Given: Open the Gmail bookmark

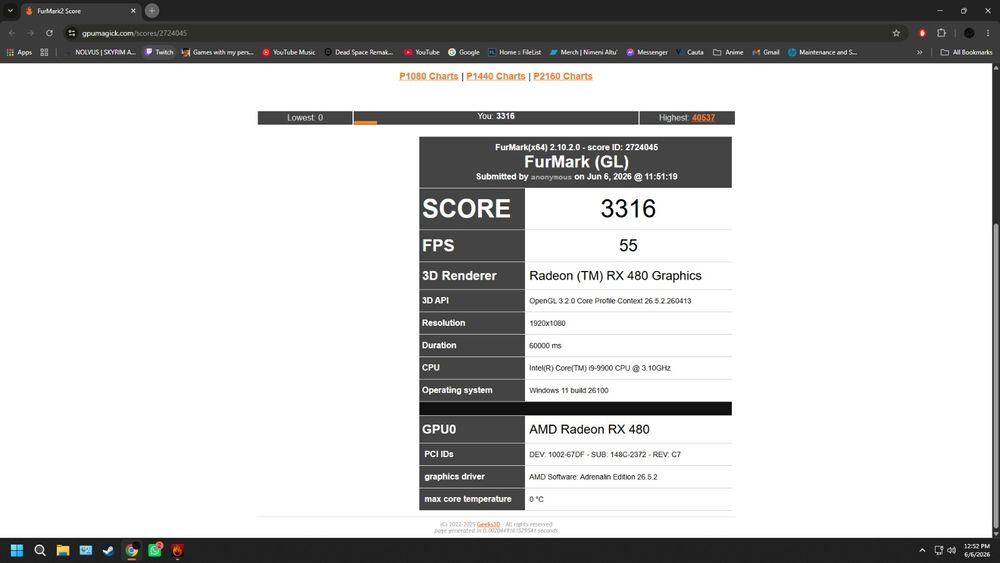Looking at the screenshot, I should 765,52.
